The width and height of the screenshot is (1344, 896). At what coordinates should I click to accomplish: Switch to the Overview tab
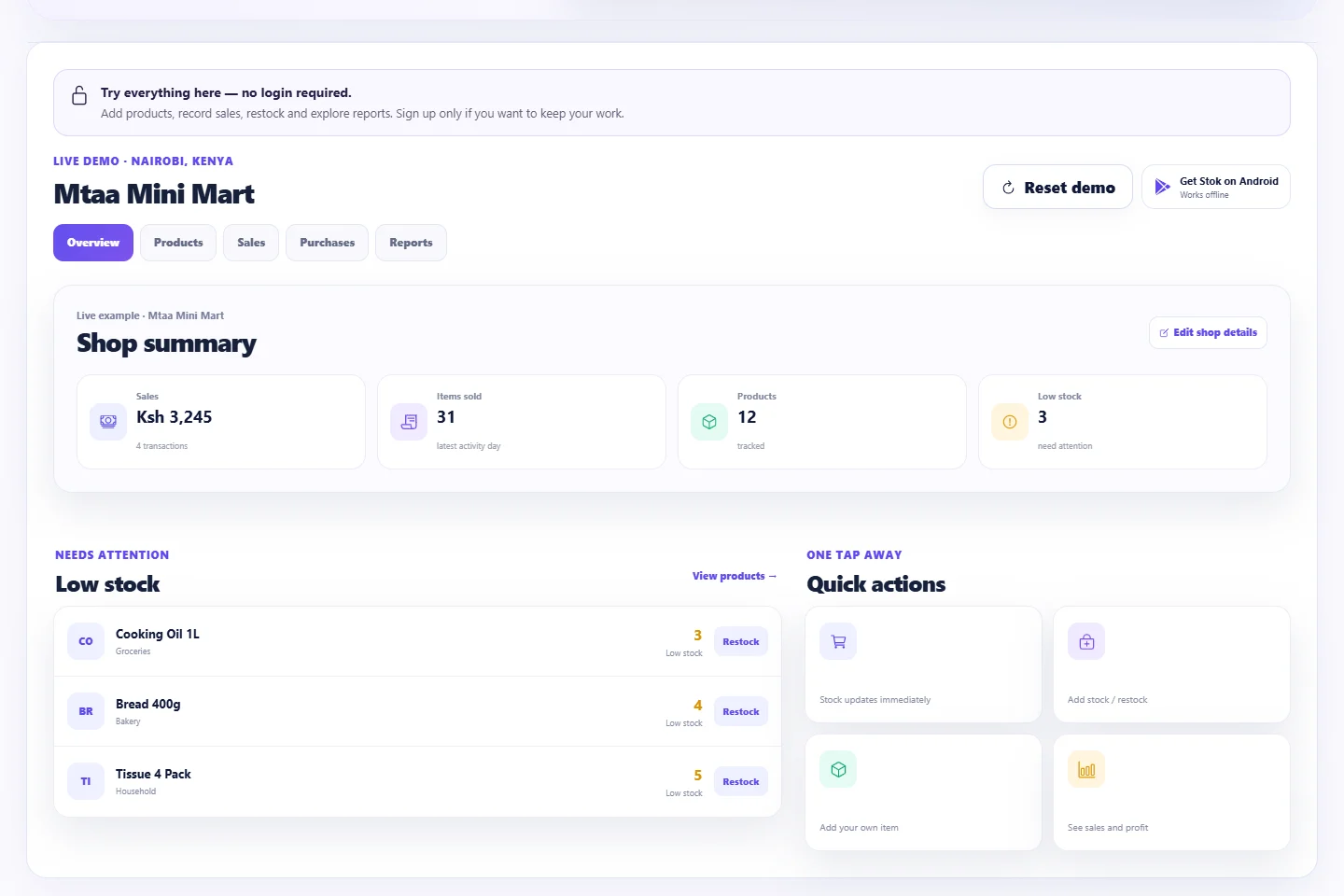[x=93, y=243]
